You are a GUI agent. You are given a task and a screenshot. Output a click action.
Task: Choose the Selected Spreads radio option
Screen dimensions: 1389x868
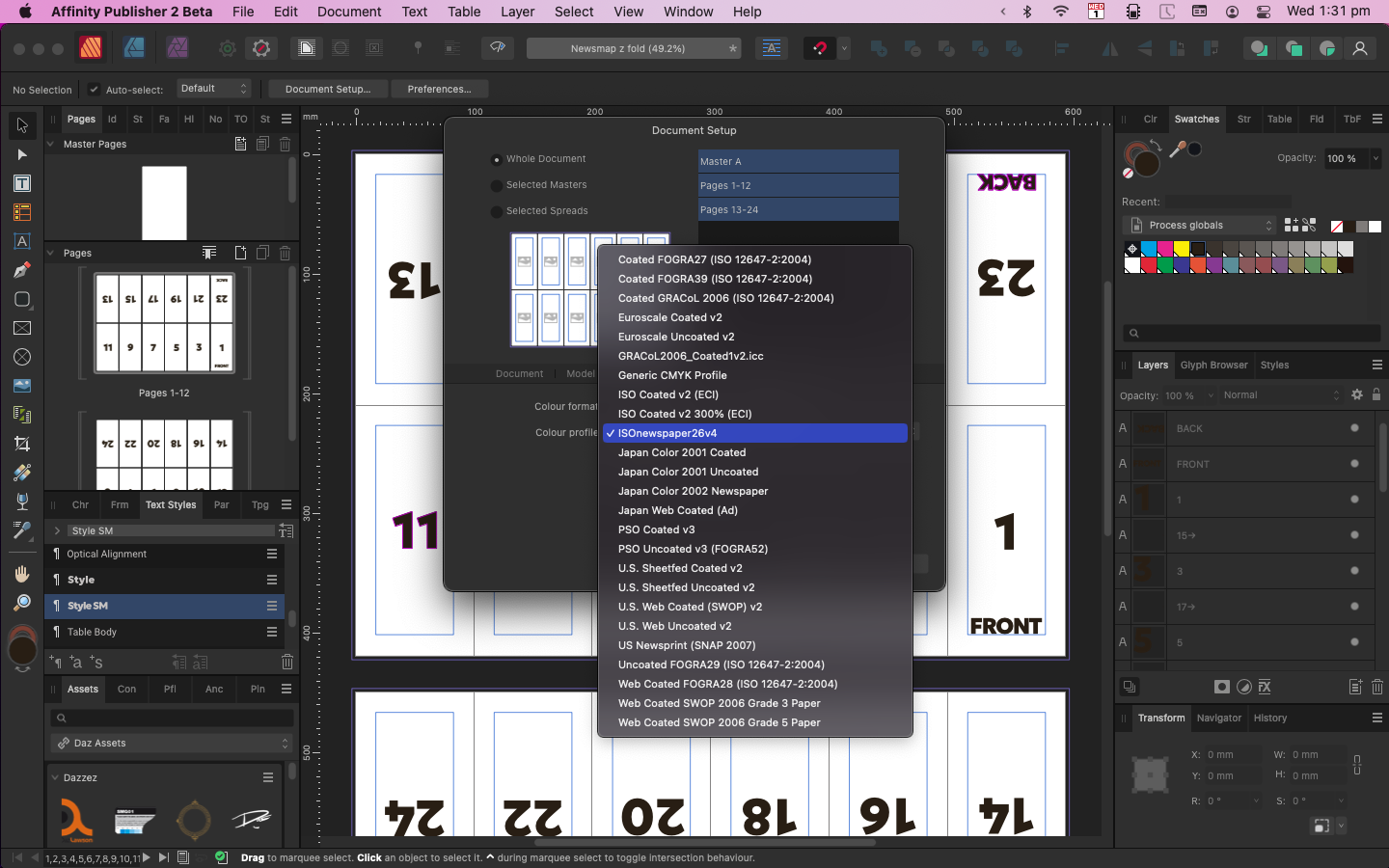click(497, 212)
